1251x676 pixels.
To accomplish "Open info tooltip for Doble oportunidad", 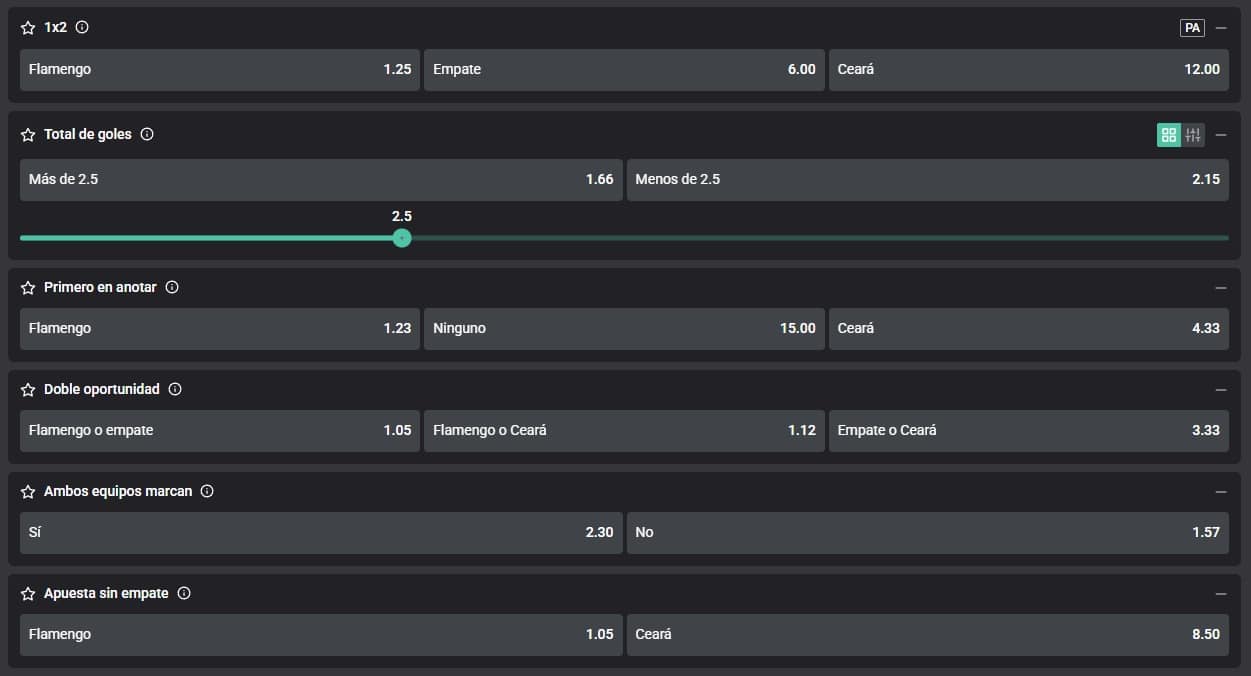I will (x=175, y=389).
